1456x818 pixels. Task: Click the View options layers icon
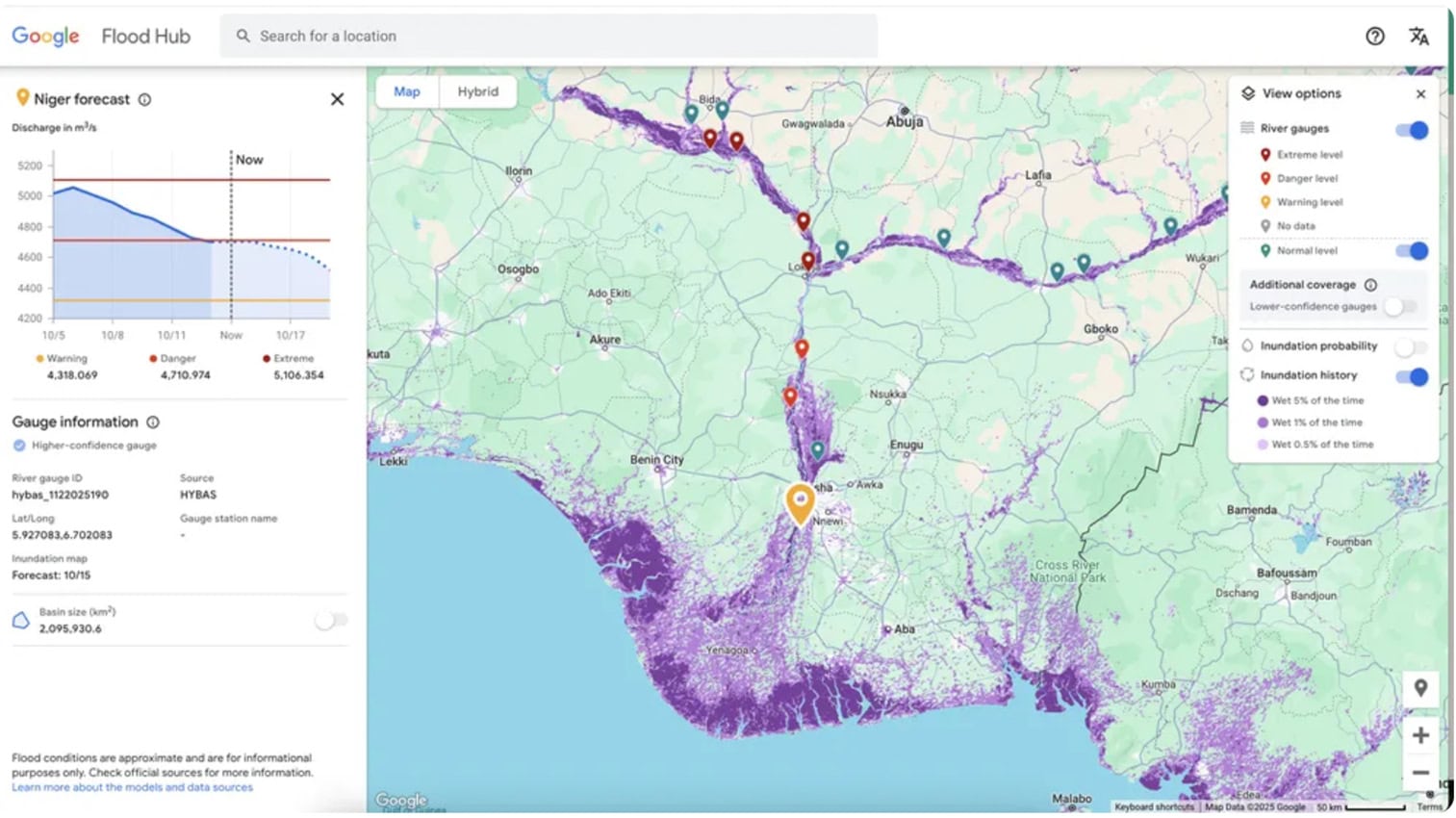[1248, 93]
